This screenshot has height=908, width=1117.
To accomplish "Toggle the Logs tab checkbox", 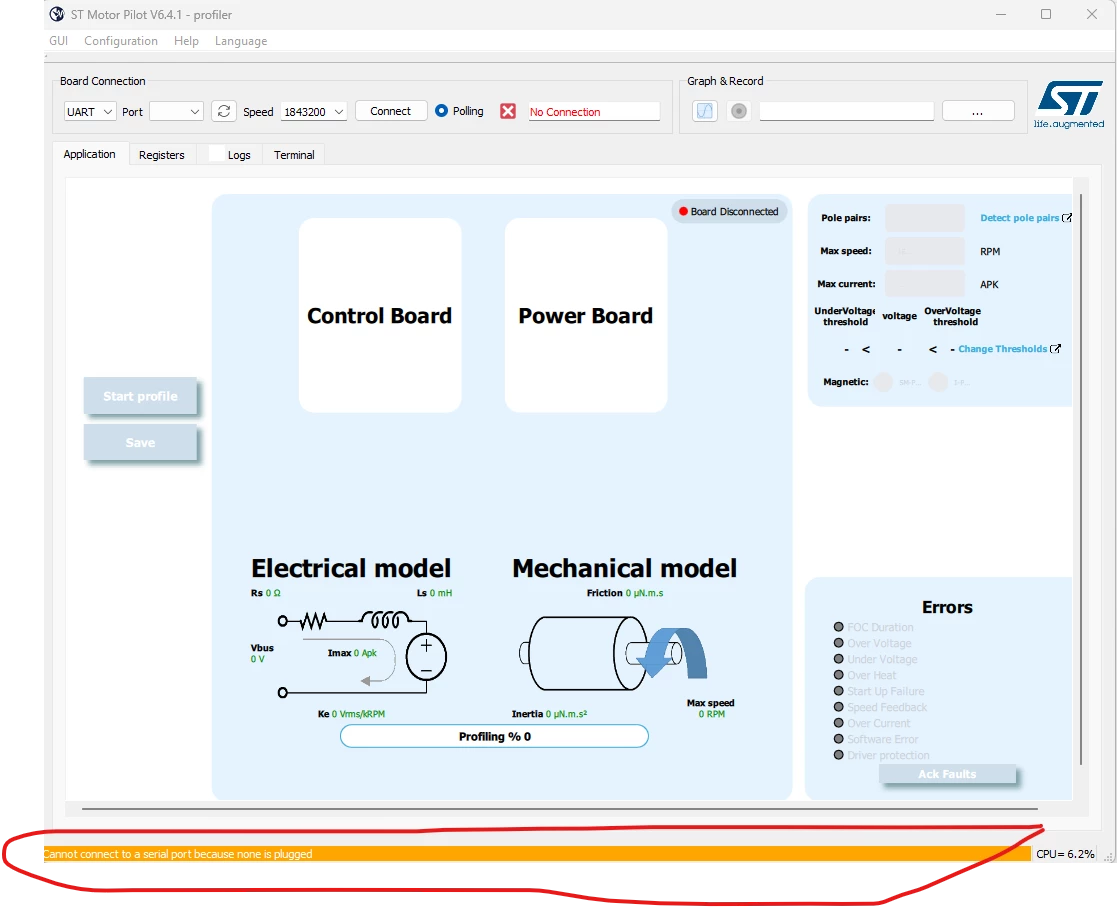I will (217, 155).
